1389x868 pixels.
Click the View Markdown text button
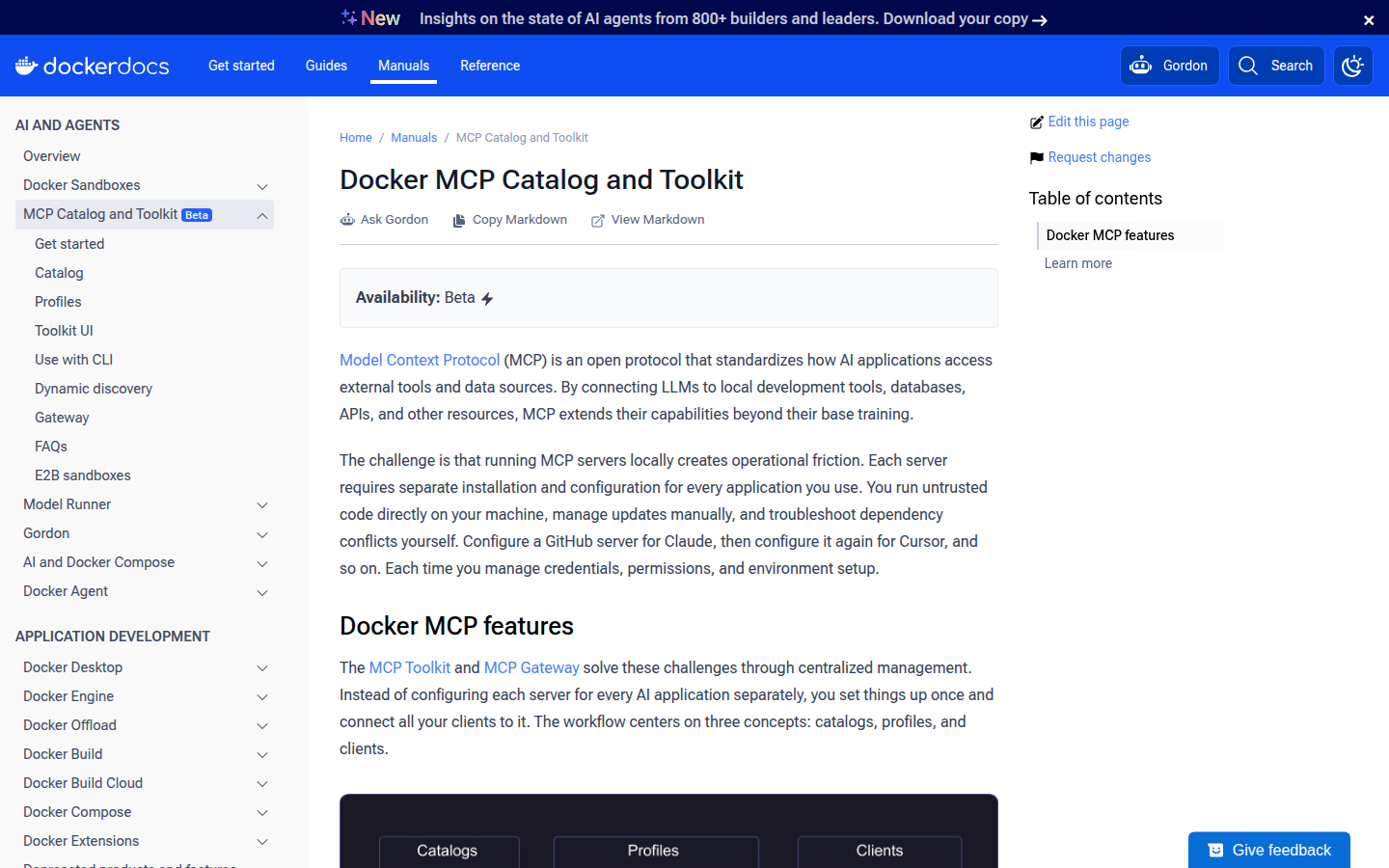tap(658, 220)
